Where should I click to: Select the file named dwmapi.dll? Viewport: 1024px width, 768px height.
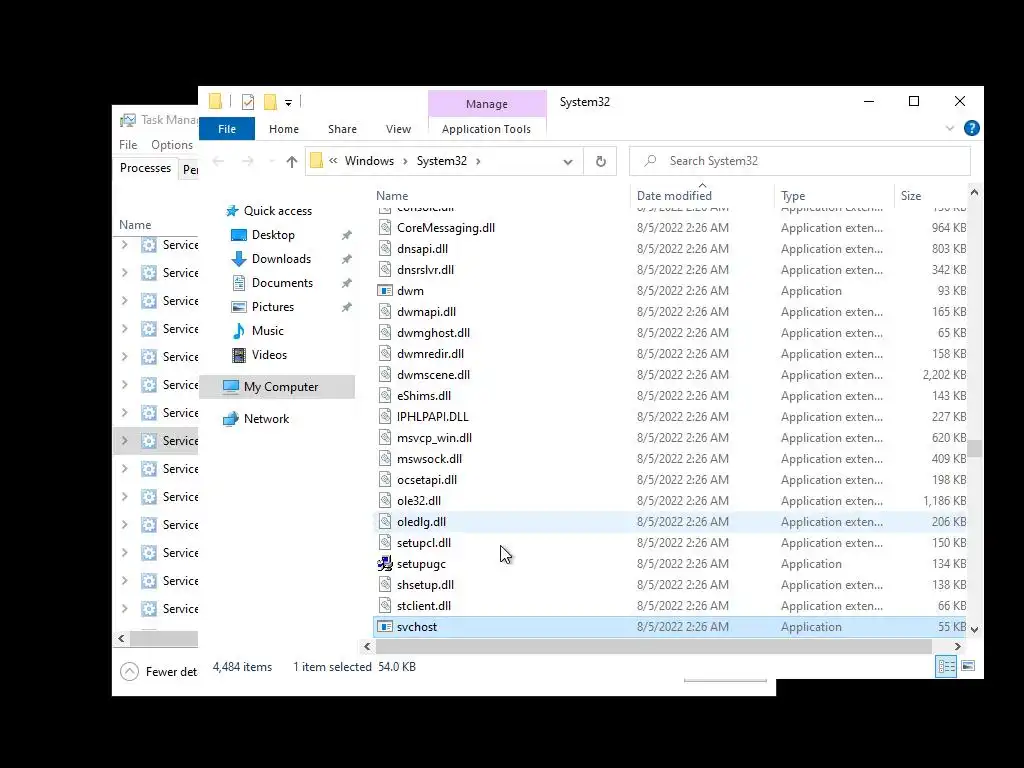point(426,312)
